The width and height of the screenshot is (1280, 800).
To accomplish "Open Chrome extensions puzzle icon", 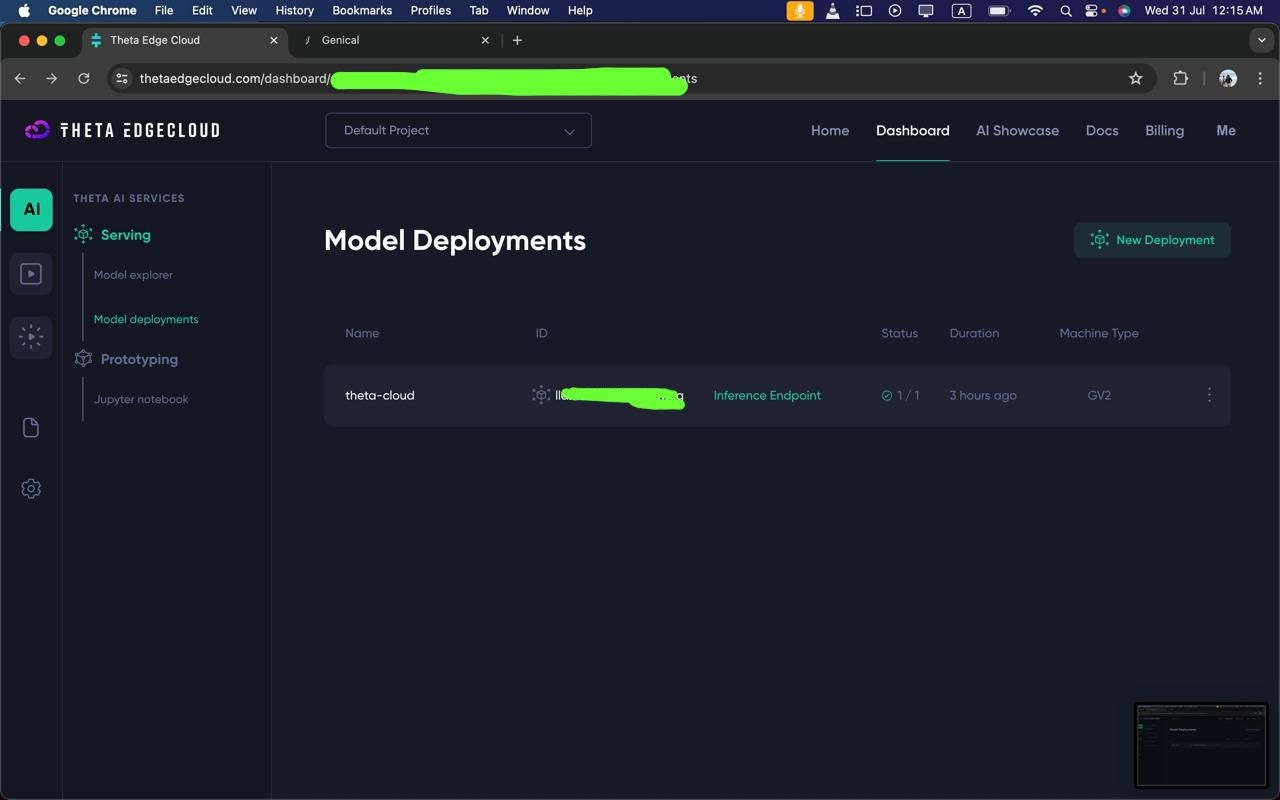I will pyautogui.click(x=1180, y=78).
